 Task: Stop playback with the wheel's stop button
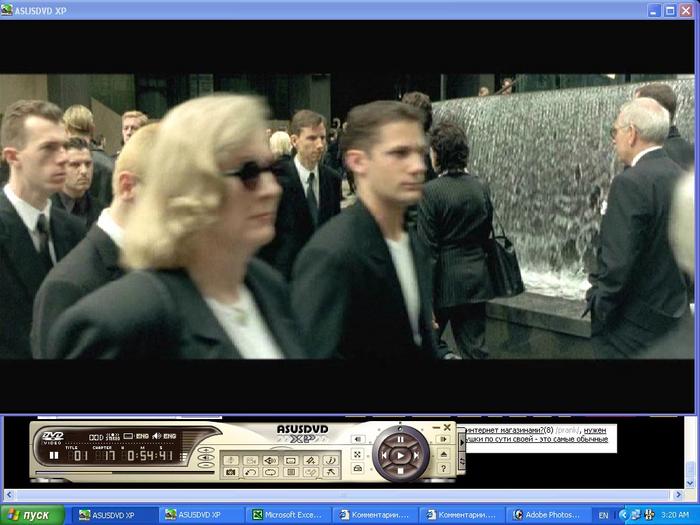[400, 471]
